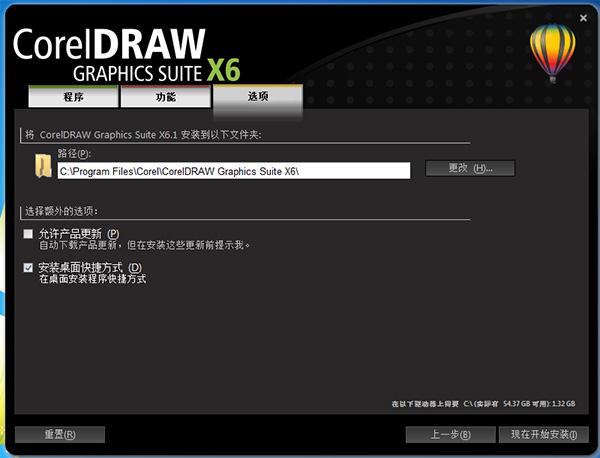Click the hot-air balloon logo
This screenshot has height=458, width=600.
point(553,53)
